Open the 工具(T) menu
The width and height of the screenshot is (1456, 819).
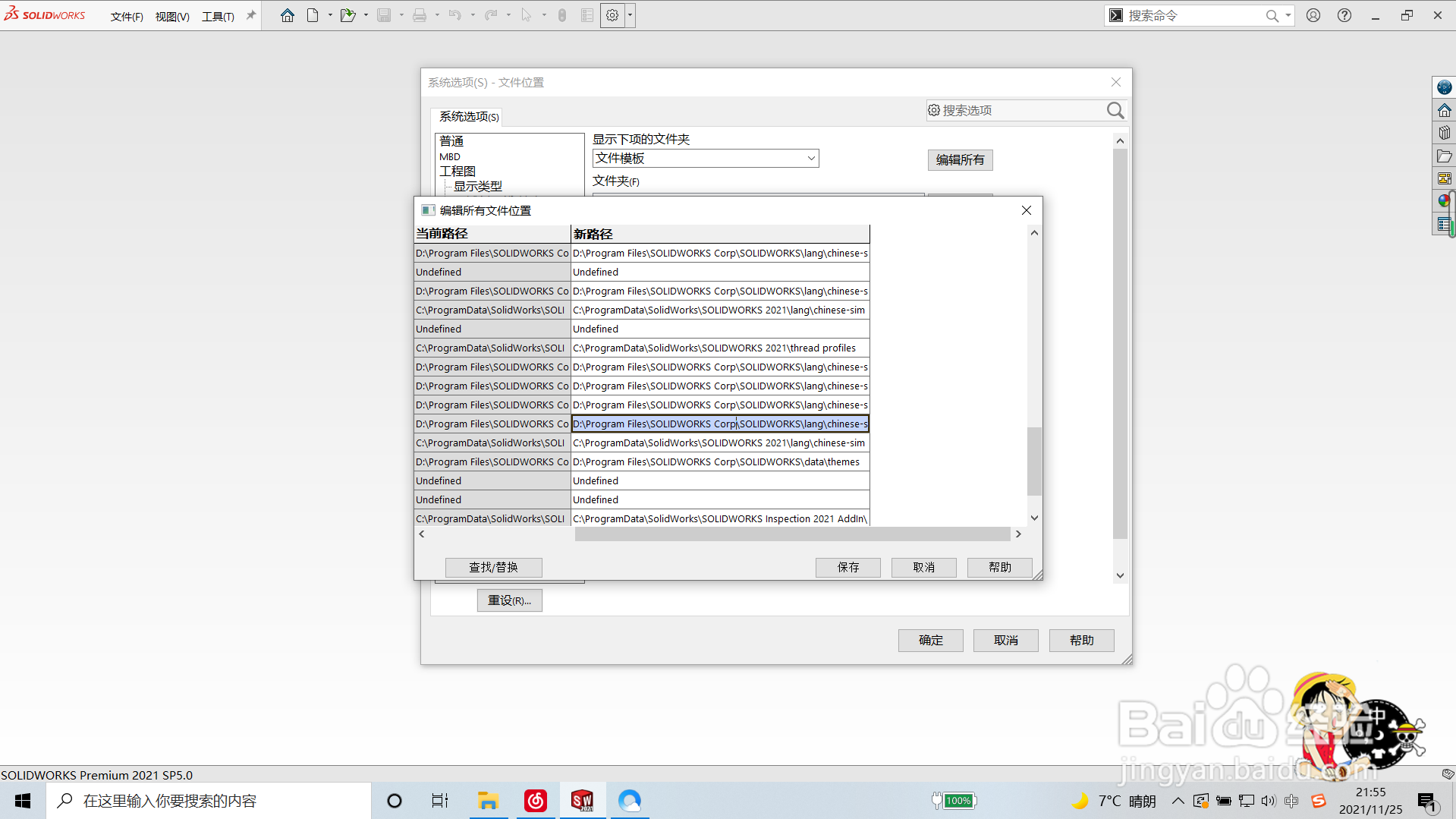tap(218, 17)
